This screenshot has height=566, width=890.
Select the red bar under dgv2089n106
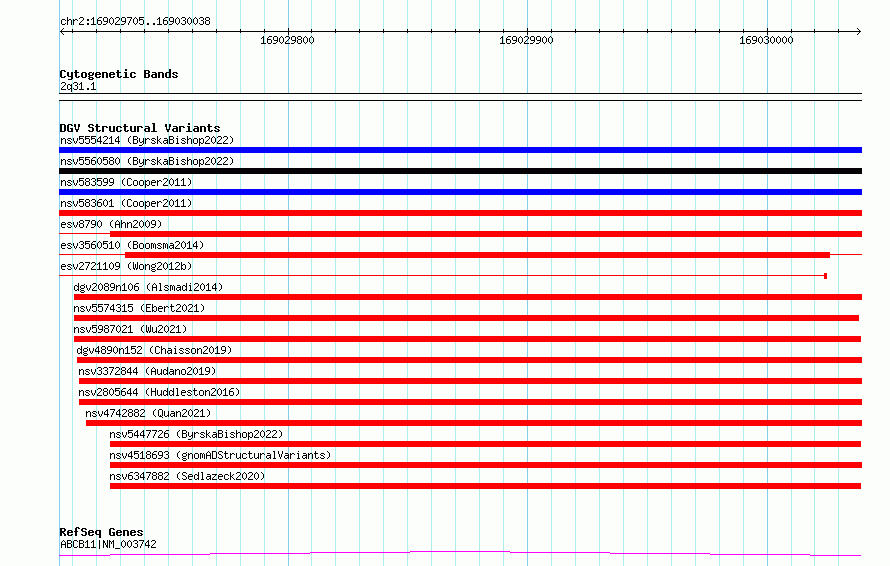pos(468,297)
